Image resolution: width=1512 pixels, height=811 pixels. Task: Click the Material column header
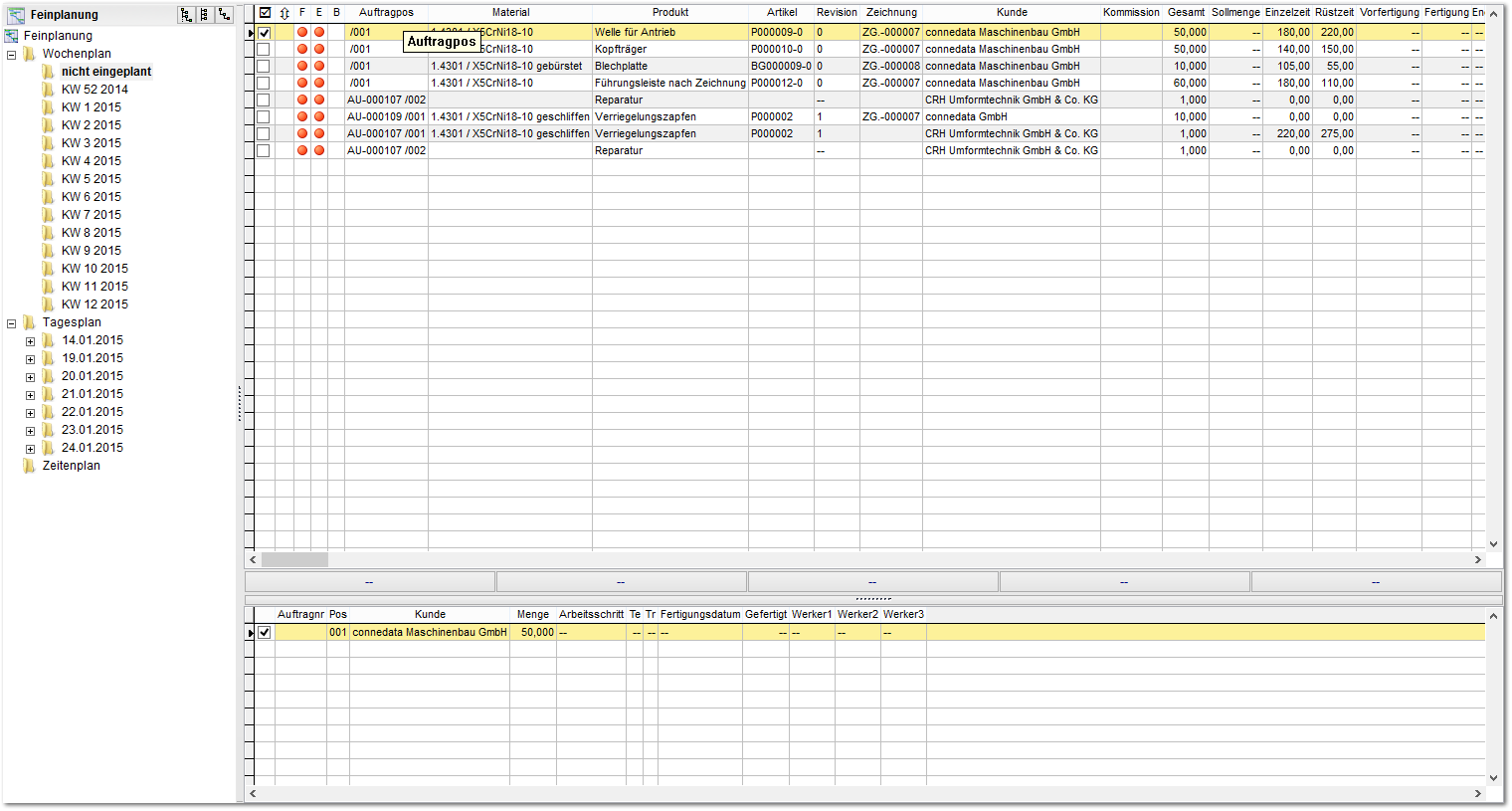[510, 13]
